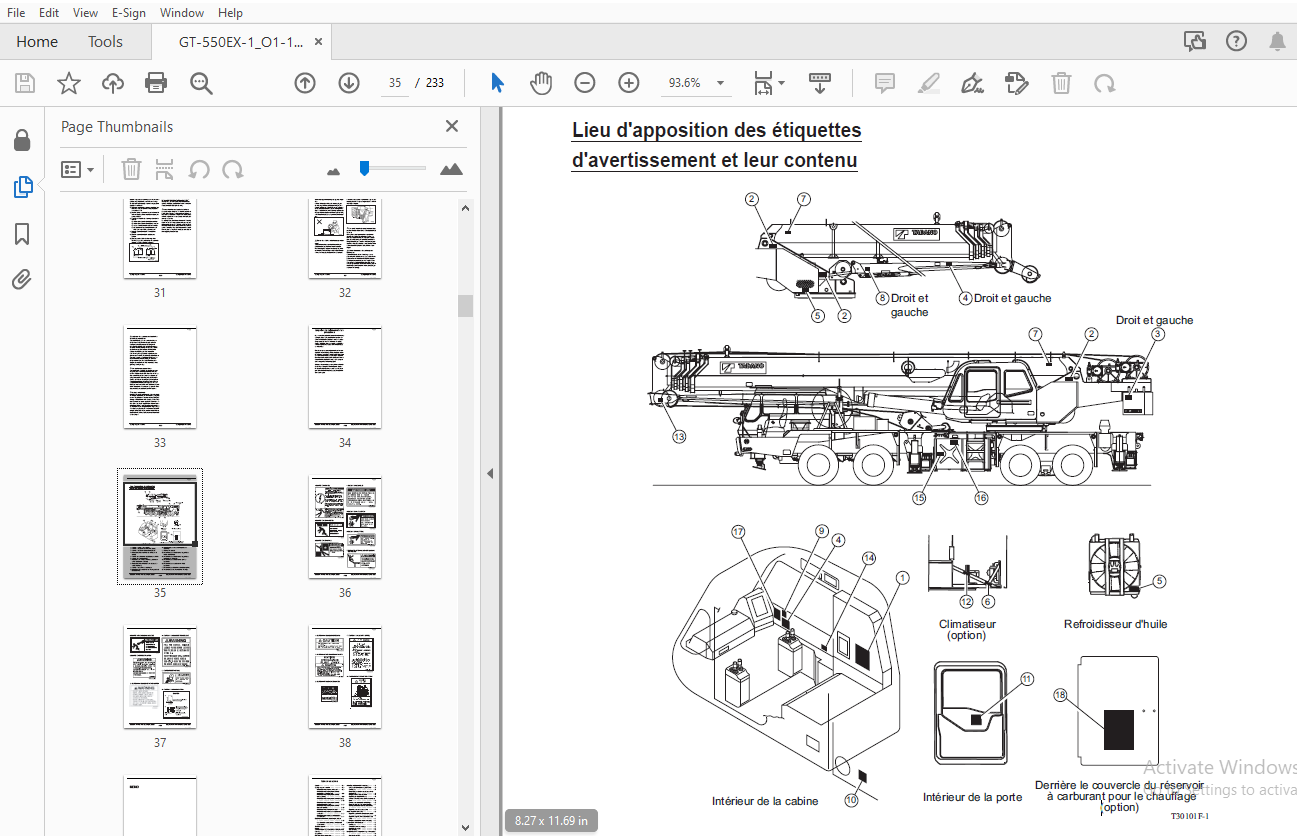The image size is (1297, 836).
Task: Activate the hand pan tool
Action: tap(541, 83)
